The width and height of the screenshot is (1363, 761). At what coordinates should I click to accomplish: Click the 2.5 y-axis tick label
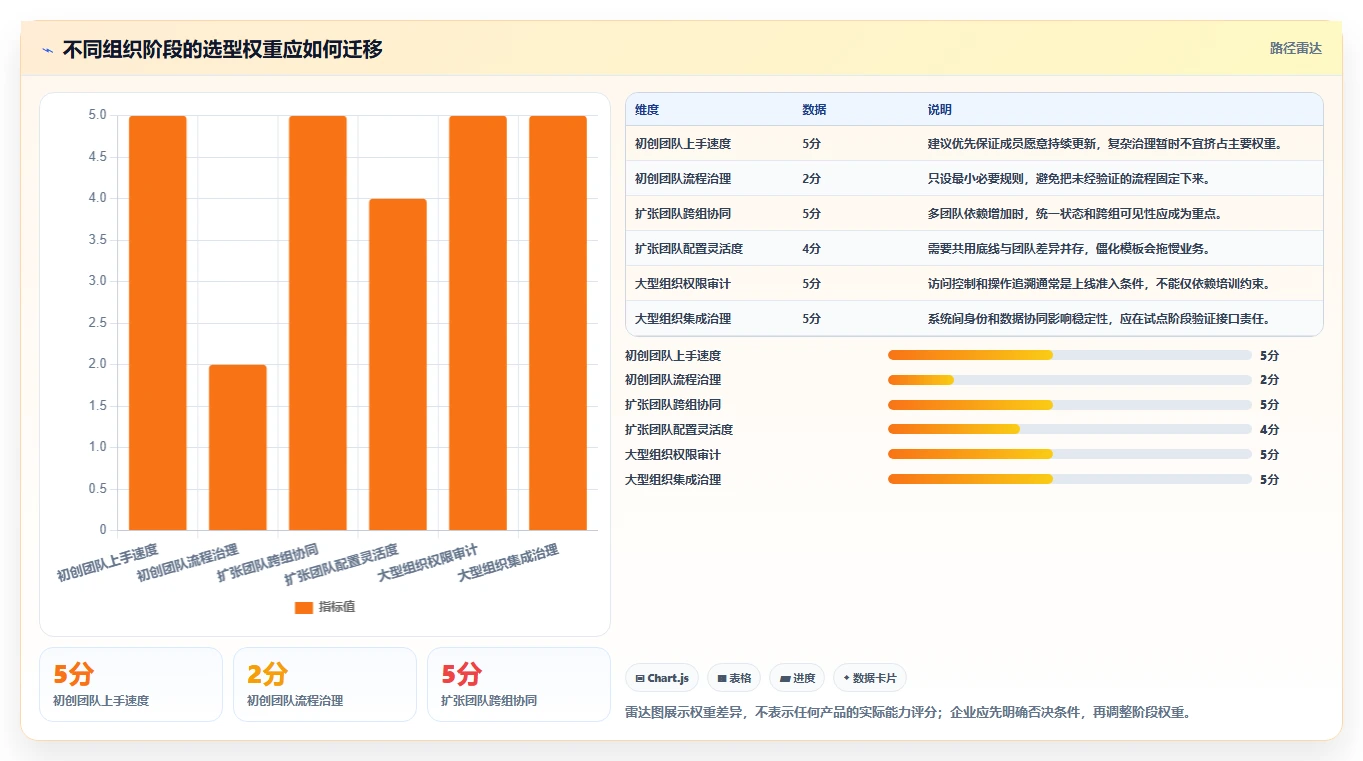(x=97, y=322)
